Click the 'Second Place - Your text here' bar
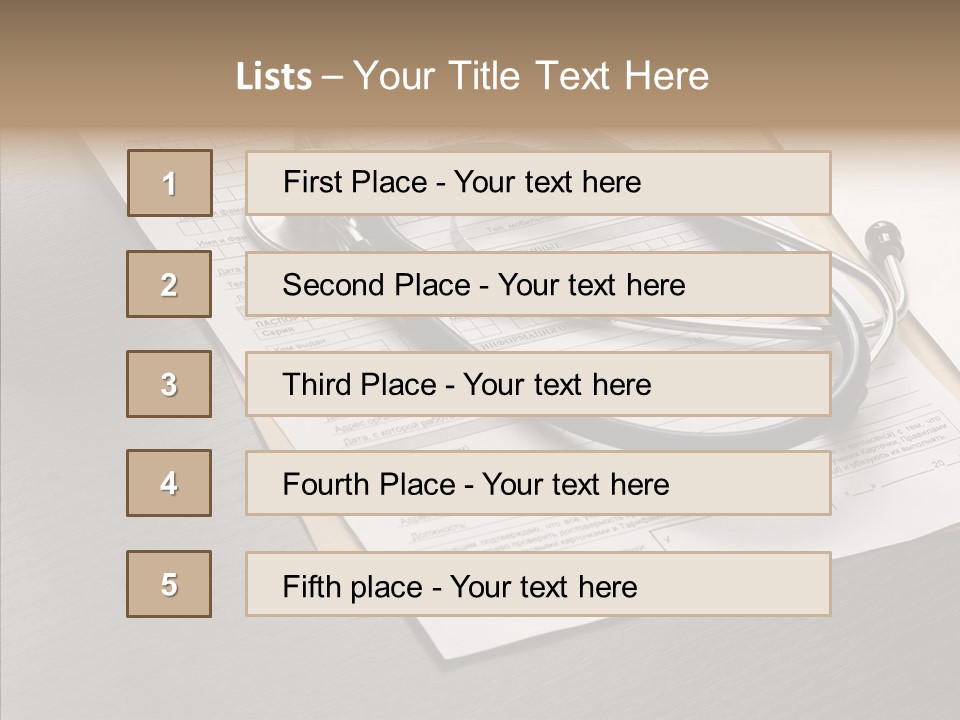This screenshot has height=720, width=960. (538, 284)
